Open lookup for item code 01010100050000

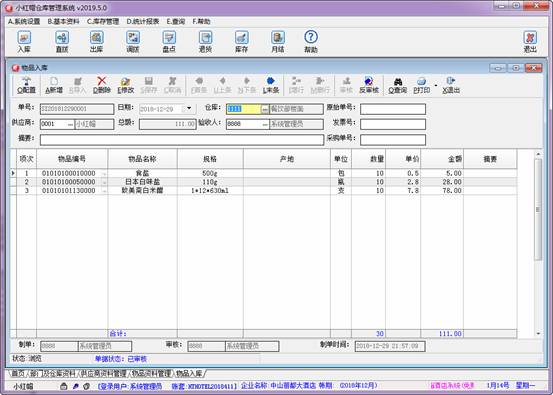click(x=104, y=182)
